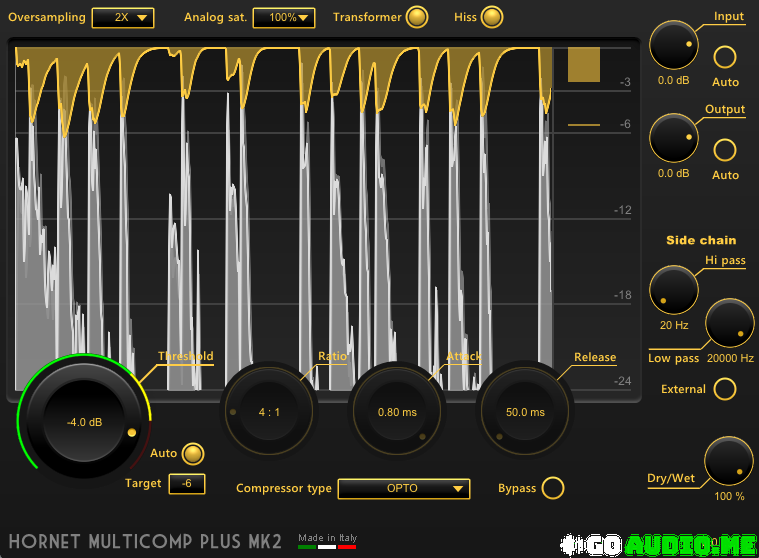Click the Target field showing -6

187,483
